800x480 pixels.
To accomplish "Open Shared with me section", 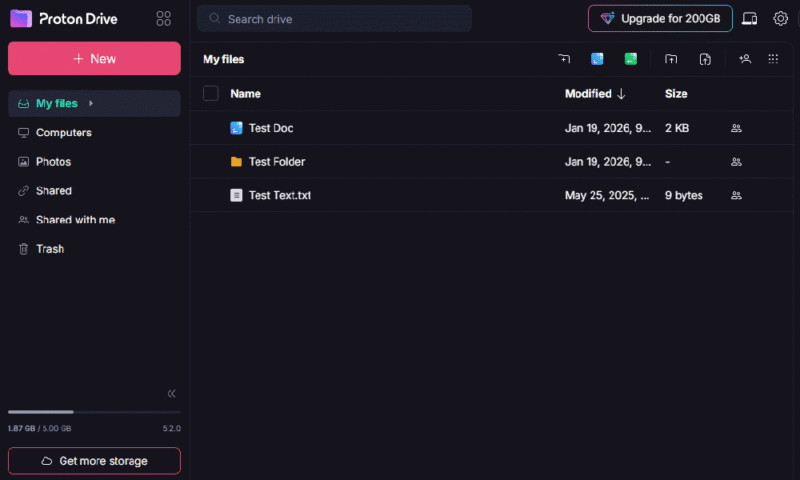I will pyautogui.click(x=94, y=220).
